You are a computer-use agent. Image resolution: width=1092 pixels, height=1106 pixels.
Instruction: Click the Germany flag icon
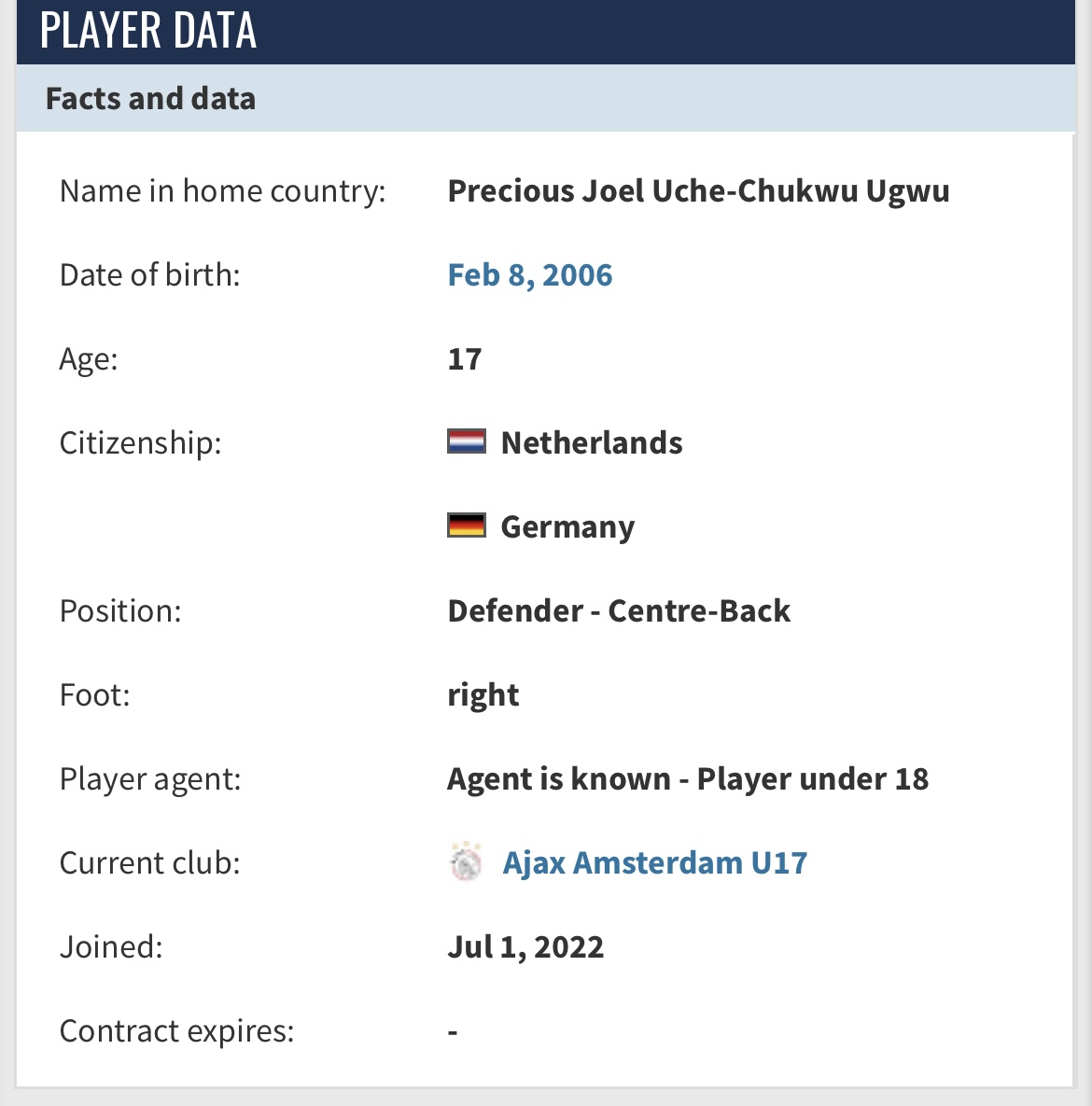467,525
